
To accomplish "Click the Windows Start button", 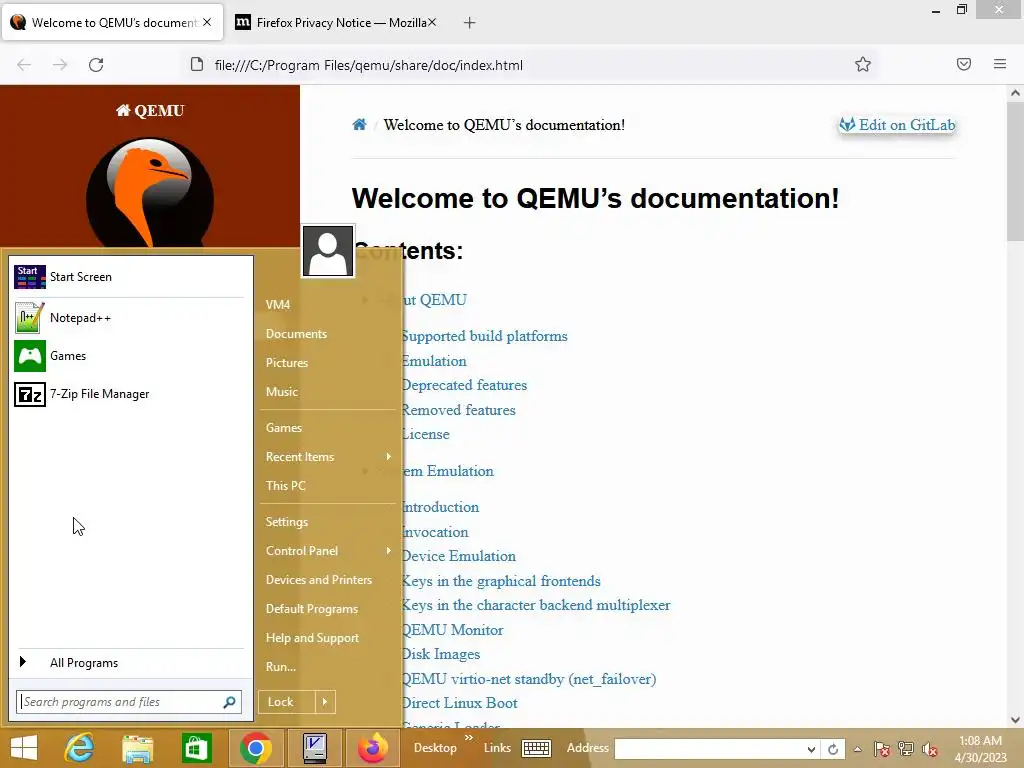I will click(24, 748).
